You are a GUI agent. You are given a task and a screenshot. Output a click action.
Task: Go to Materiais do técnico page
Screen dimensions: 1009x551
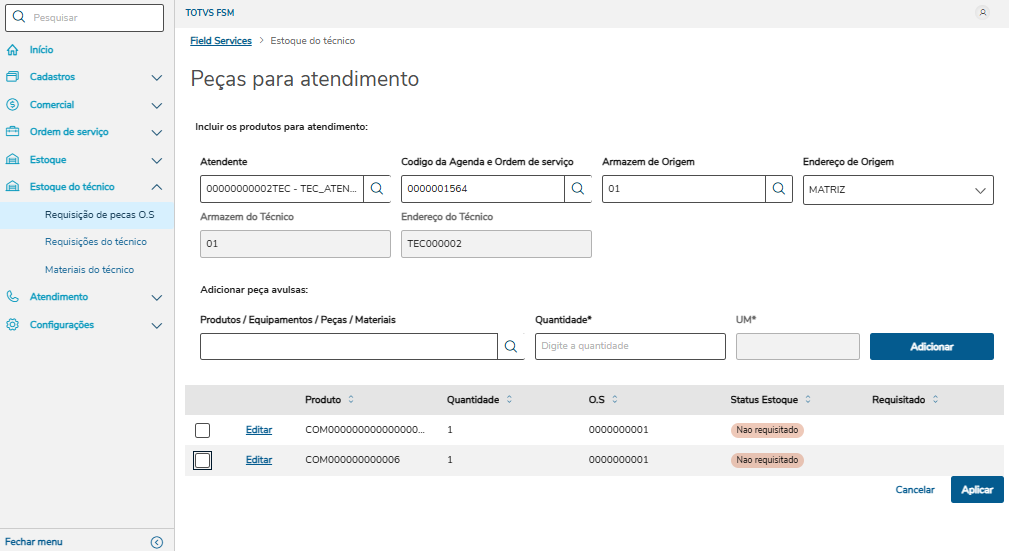click(x=89, y=270)
